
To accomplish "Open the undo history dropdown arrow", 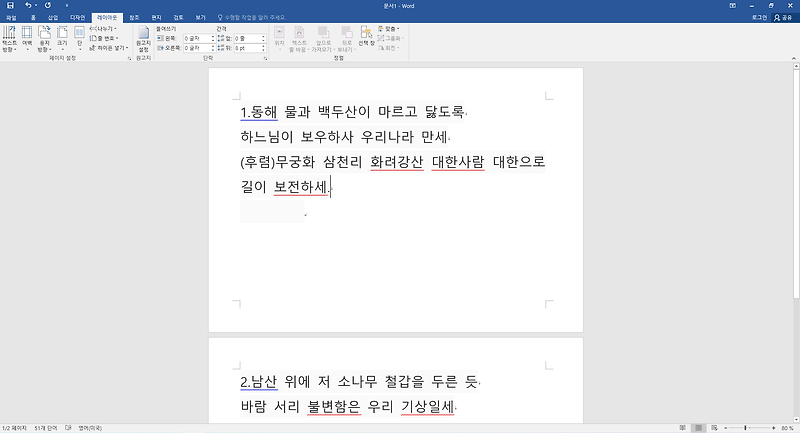I will tap(36, 5).
